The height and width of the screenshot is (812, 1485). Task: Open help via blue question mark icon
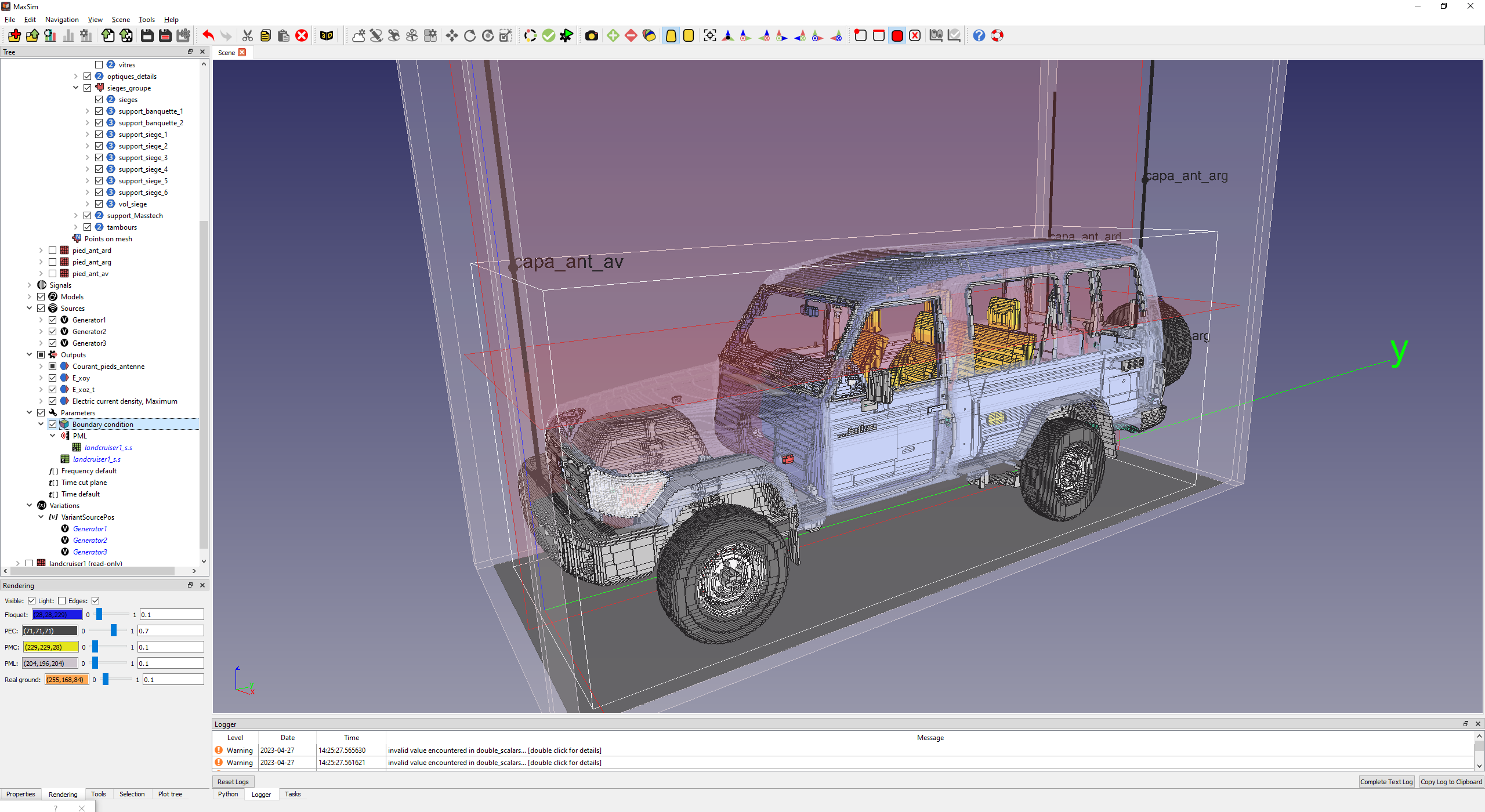pyautogui.click(x=979, y=36)
